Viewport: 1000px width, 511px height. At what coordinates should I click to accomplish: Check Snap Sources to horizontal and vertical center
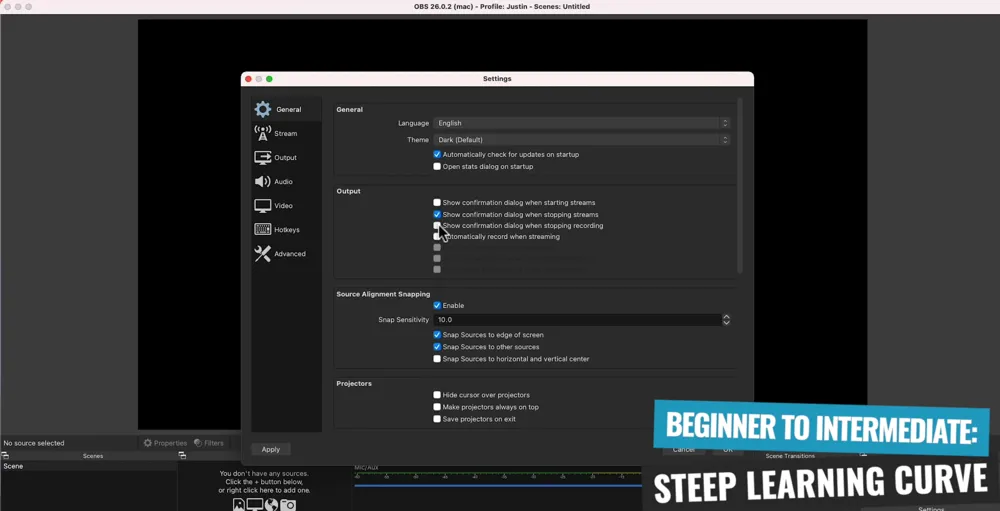pyautogui.click(x=437, y=359)
